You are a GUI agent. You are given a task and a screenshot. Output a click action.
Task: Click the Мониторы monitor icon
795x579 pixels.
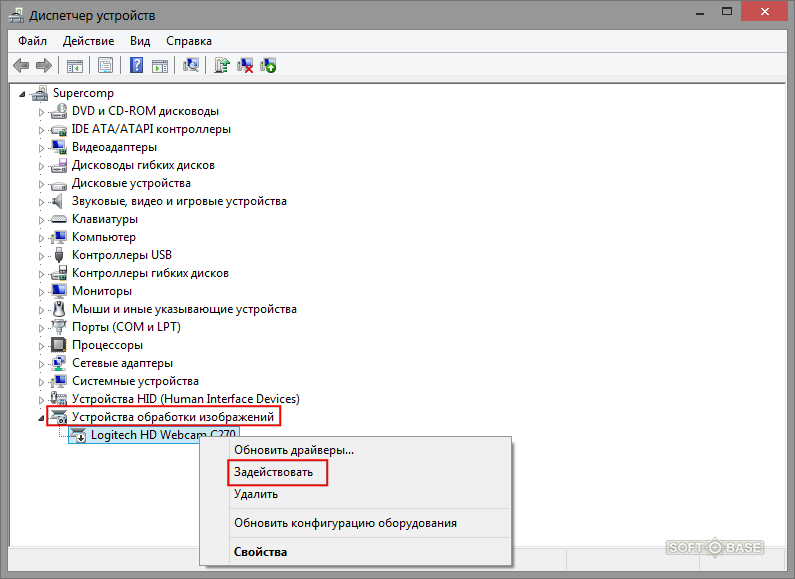tap(59, 291)
